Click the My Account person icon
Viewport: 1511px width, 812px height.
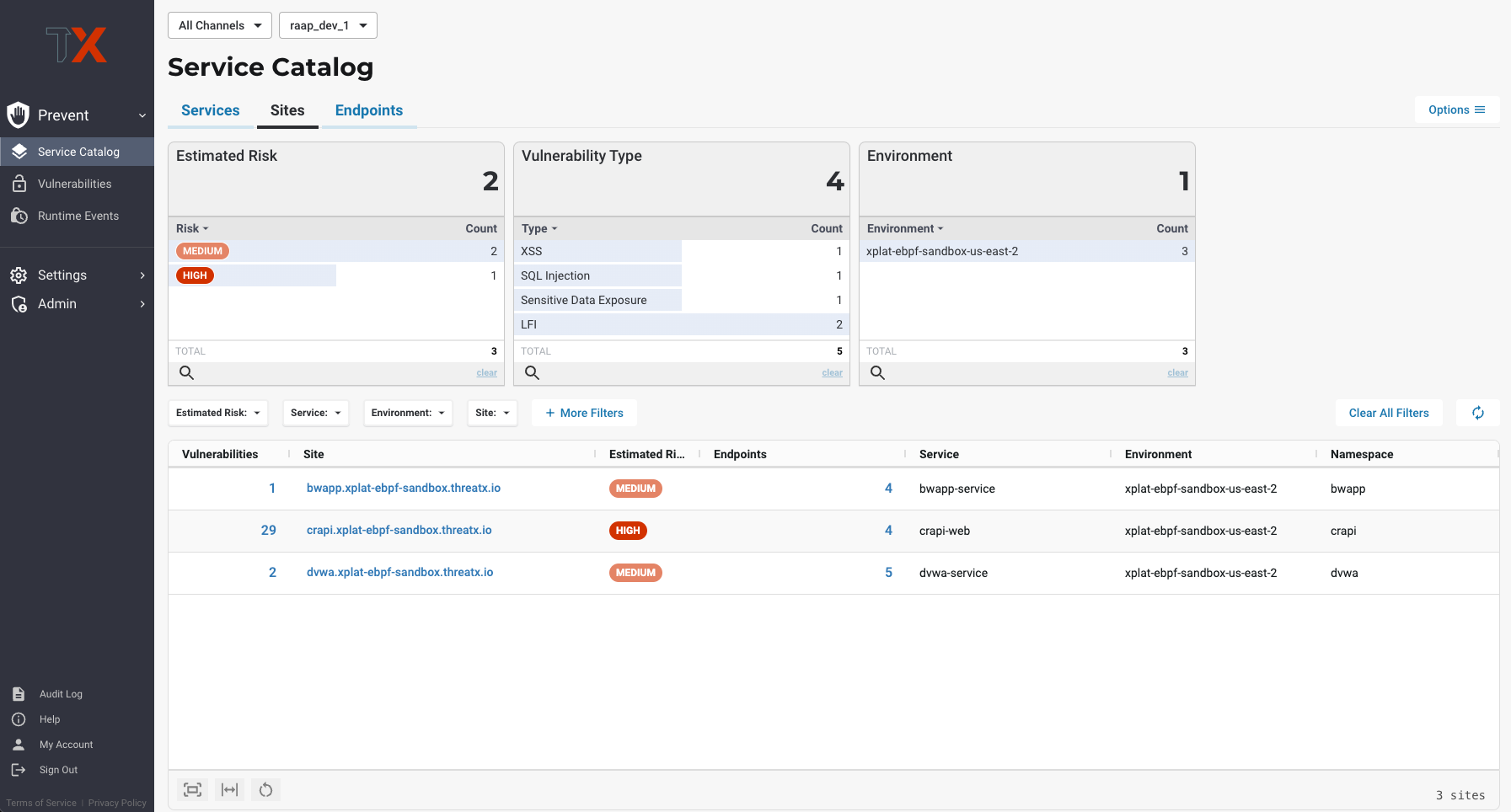click(19, 745)
